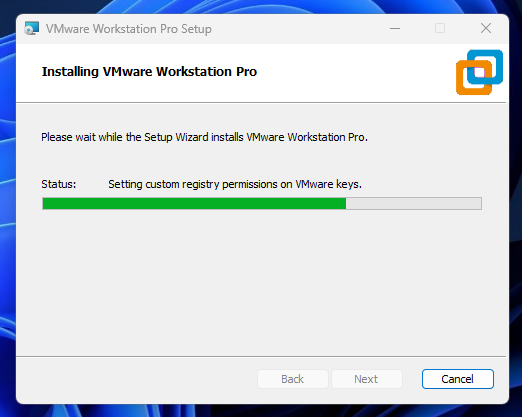The width and height of the screenshot is (522, 417).
Task: Click the disabled Back button
Action: point(292,379)
